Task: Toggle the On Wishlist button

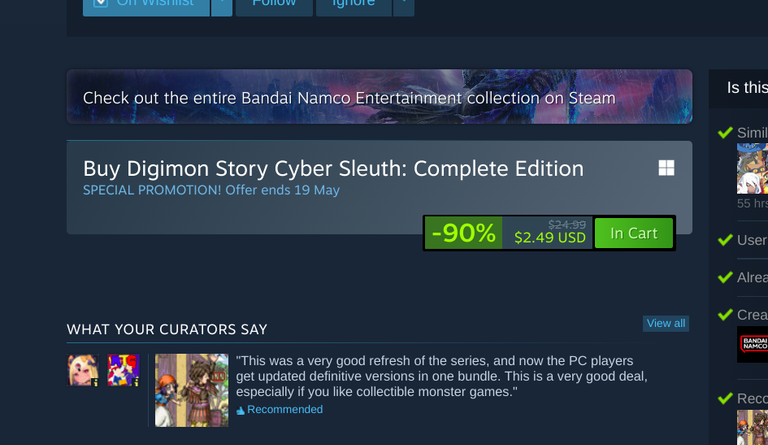Action: pos(146,7)
